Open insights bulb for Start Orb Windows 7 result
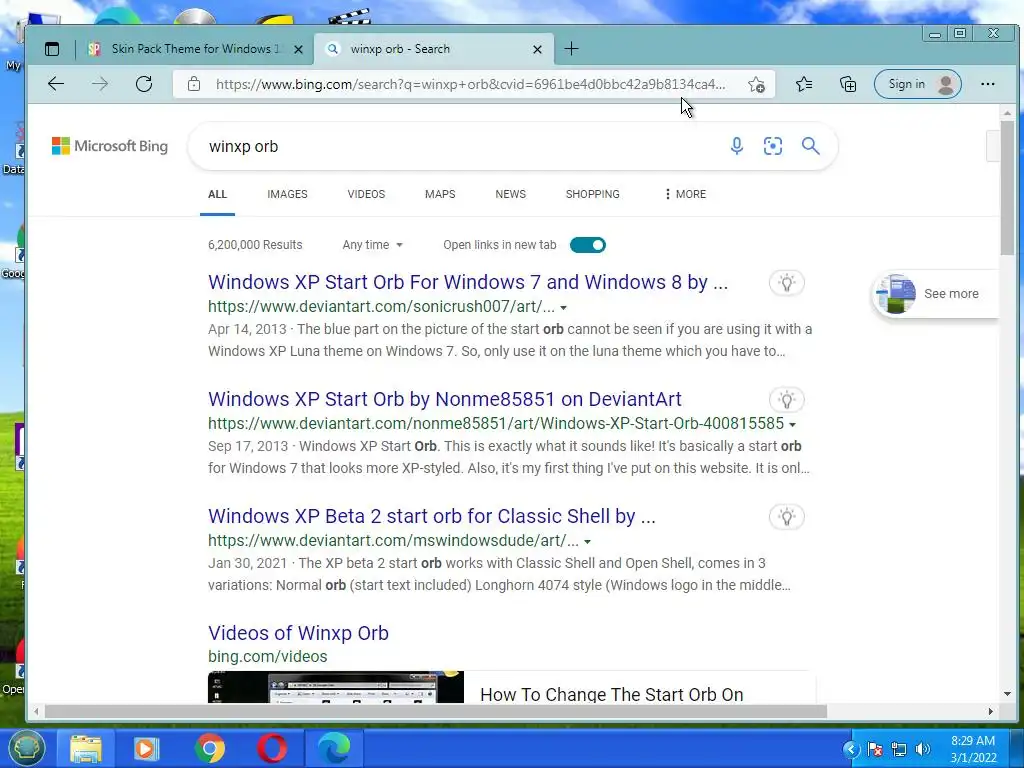This screenshot has width=1024, height=768. pos(786,283)
